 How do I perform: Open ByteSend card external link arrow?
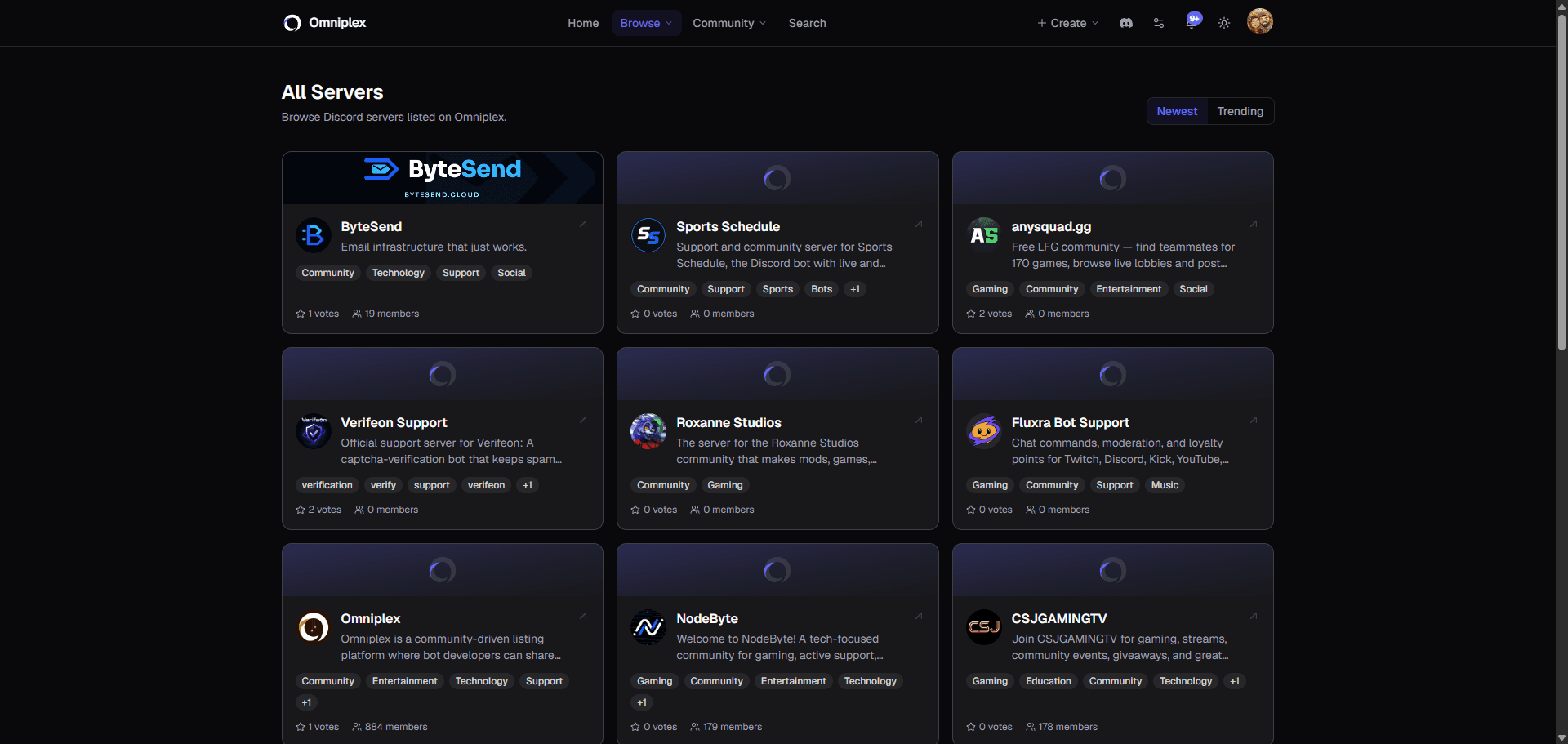583,224
